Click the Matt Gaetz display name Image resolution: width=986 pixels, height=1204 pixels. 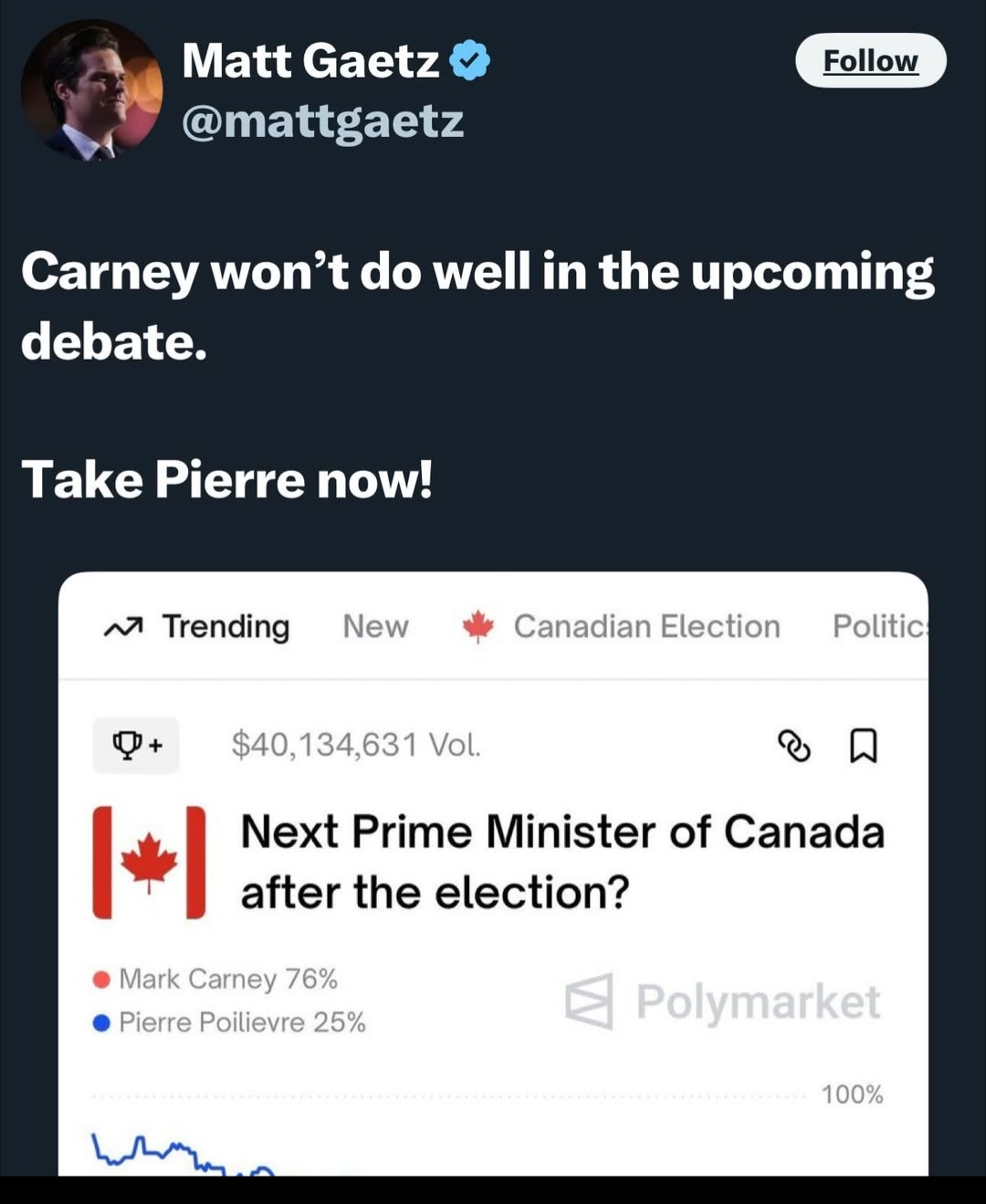310,61
